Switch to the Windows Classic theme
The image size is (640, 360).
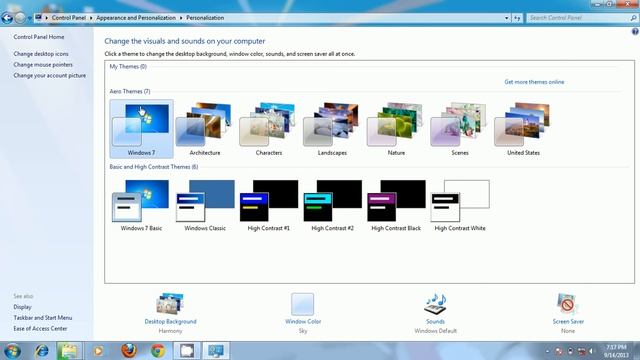pyautogui.click(x=205, y=205)
